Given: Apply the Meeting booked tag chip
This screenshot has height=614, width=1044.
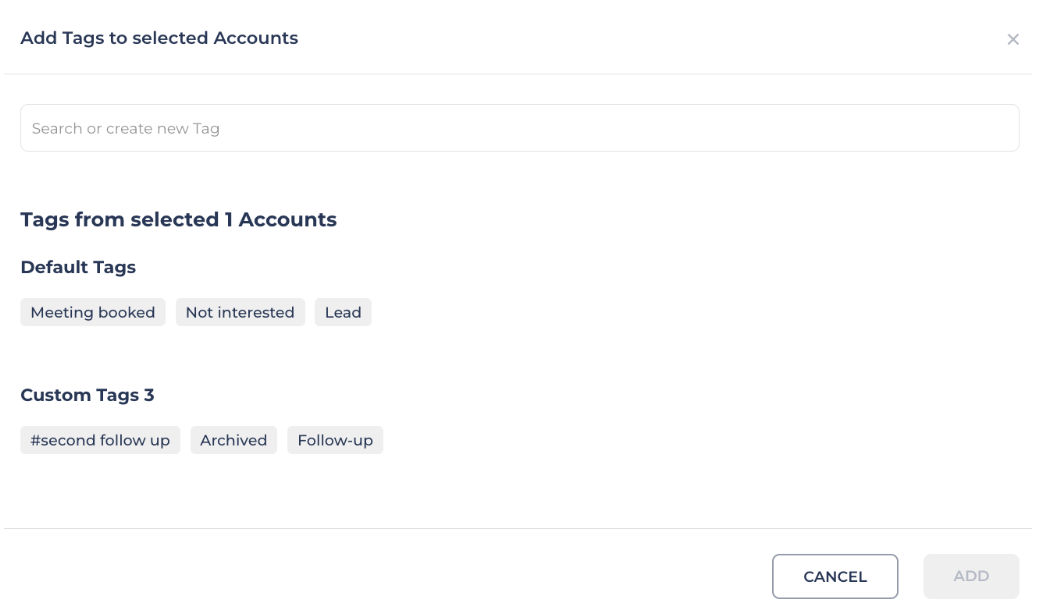Looking at the screenshot, I should [x=93, y=312].
